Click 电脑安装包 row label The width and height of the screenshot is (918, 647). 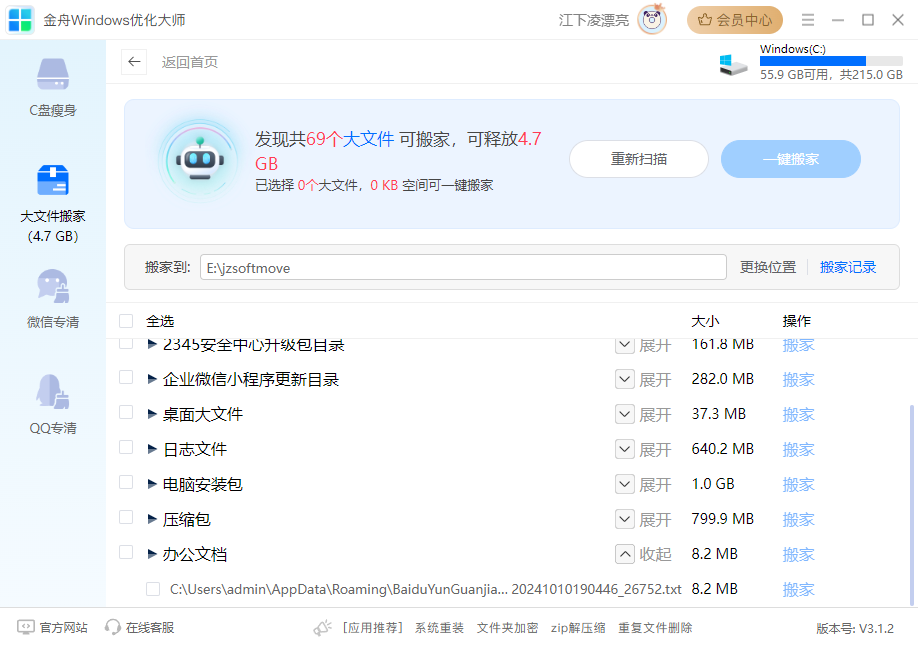(203, 484)
